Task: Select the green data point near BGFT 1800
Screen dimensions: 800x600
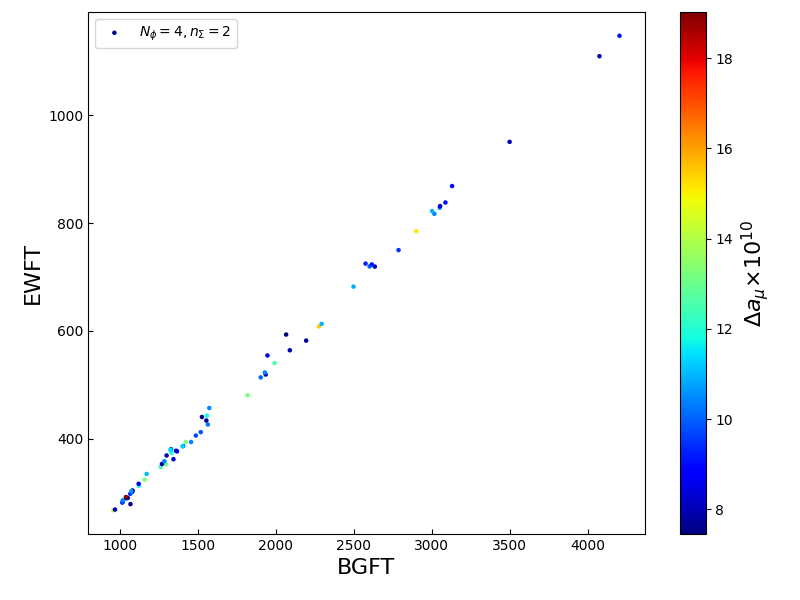Action: click(247, 395)
